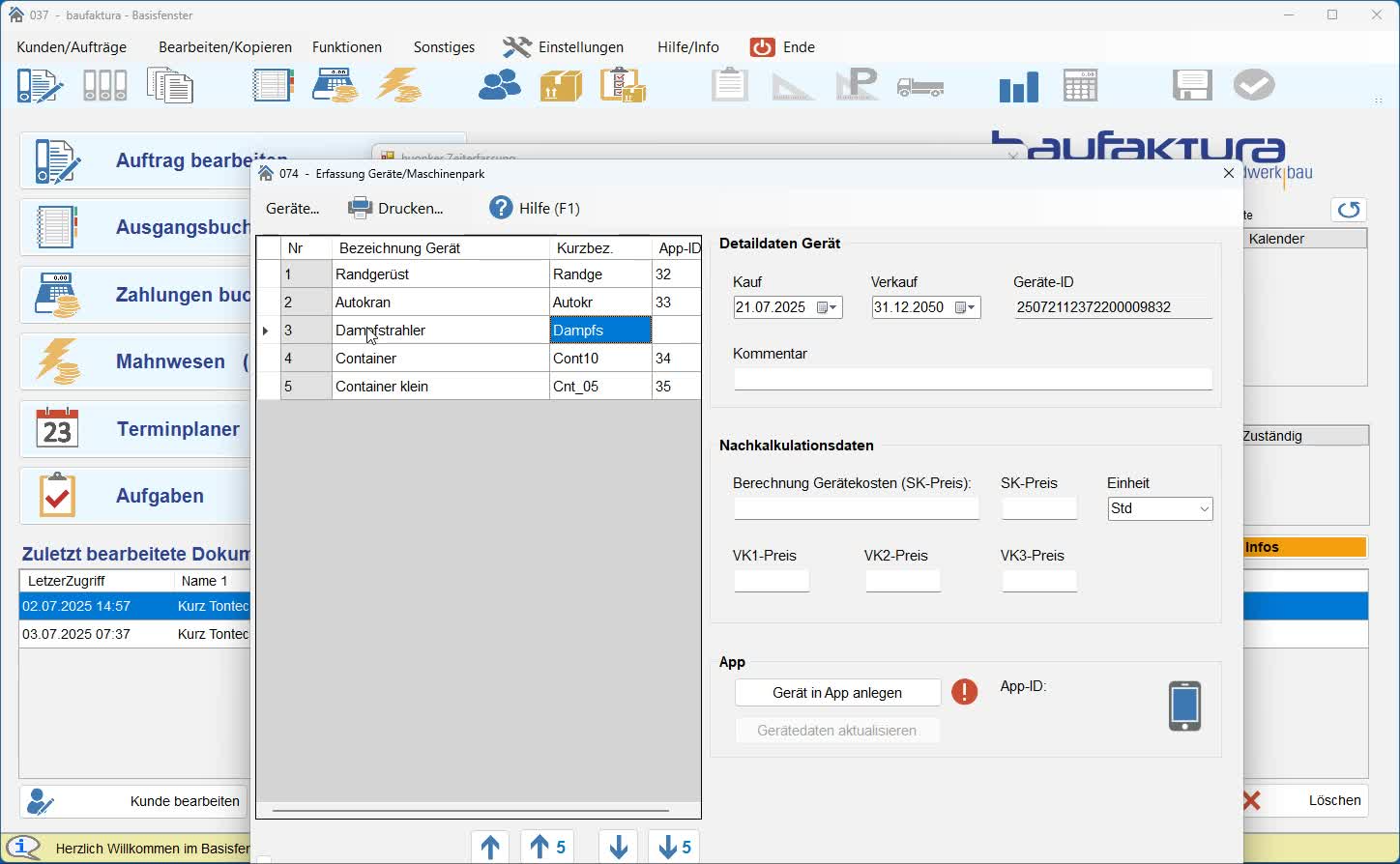Viewport: 1400px width, 864px height.
Task: Move device down five rows with arrow
Action: tap(675, 848)
